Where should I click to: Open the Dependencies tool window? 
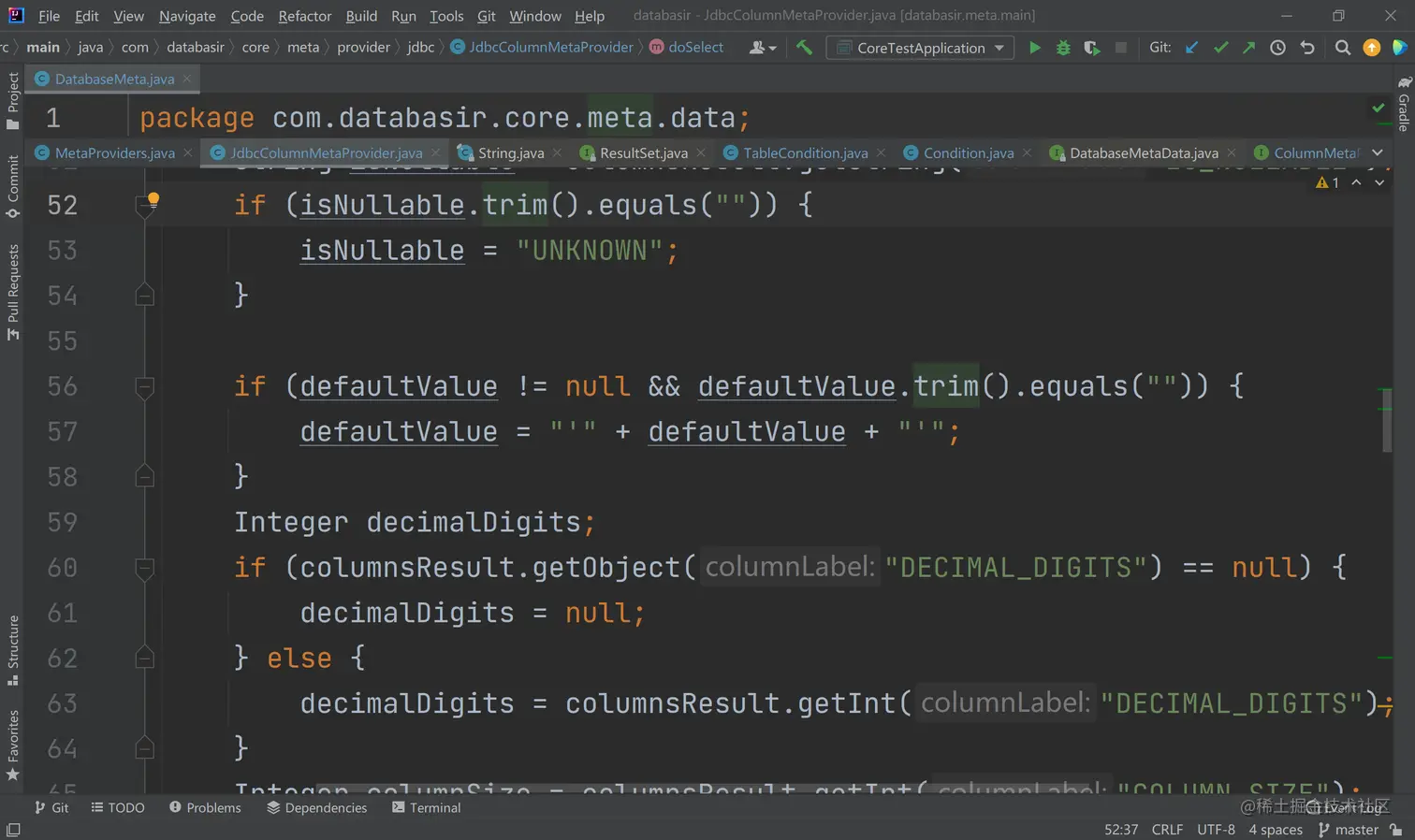click(x=317, y=807)
